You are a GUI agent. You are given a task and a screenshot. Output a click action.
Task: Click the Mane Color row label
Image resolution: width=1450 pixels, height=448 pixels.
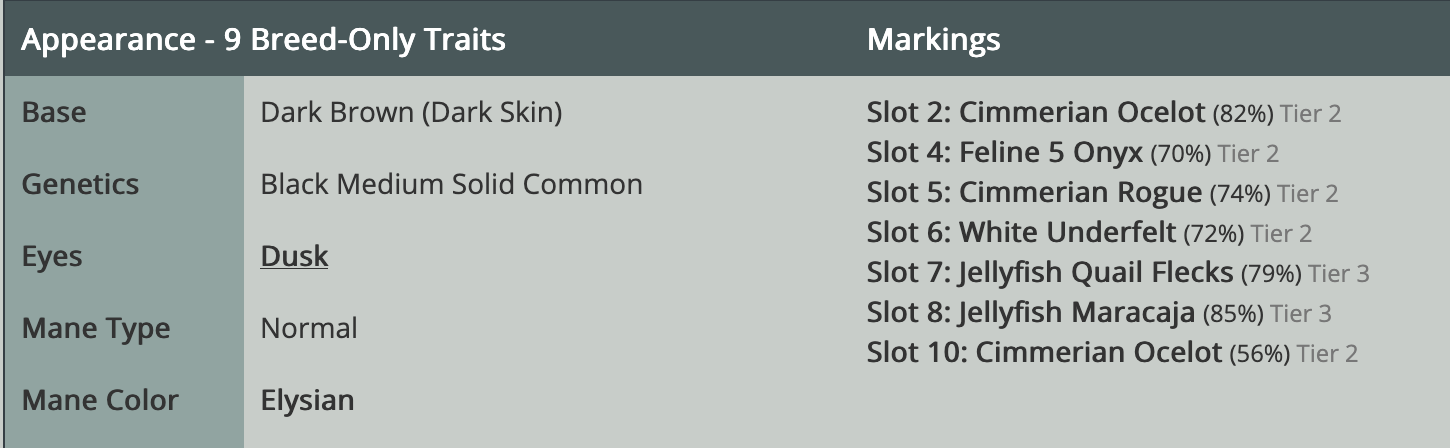pyautogui.click(x=100, y=400)
